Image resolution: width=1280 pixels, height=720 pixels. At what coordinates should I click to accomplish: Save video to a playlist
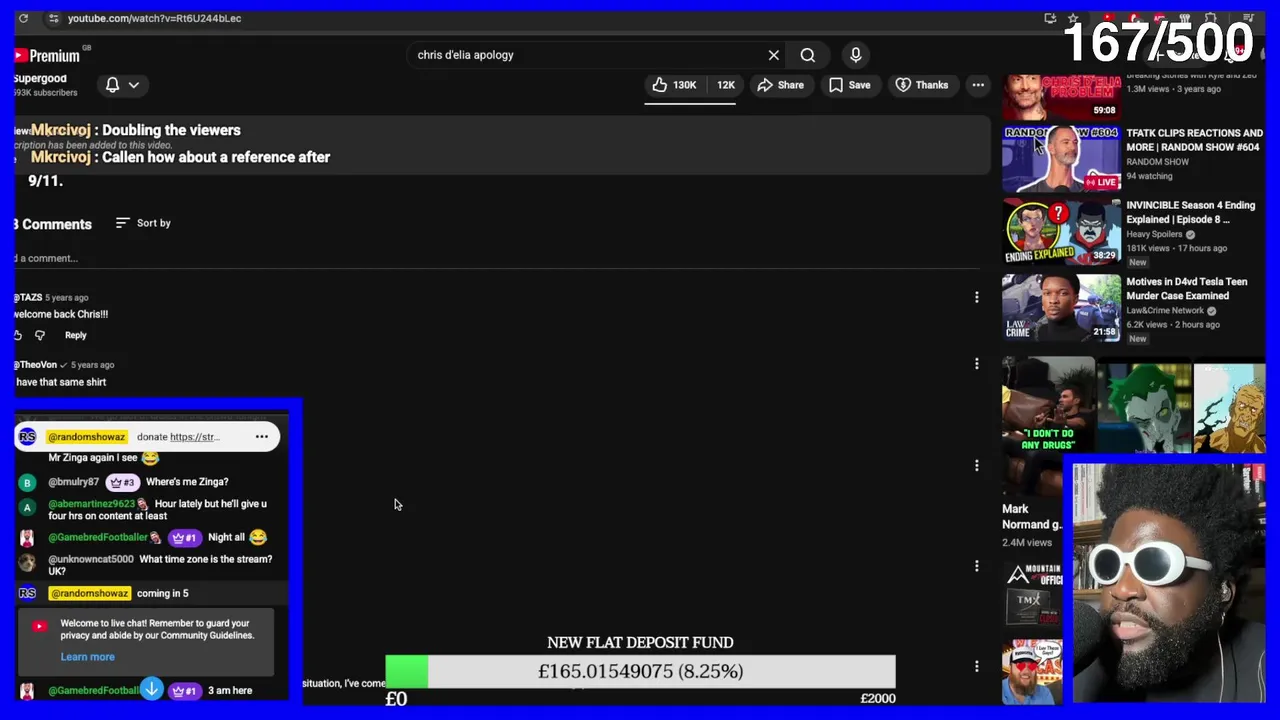[x=849, y=85]
